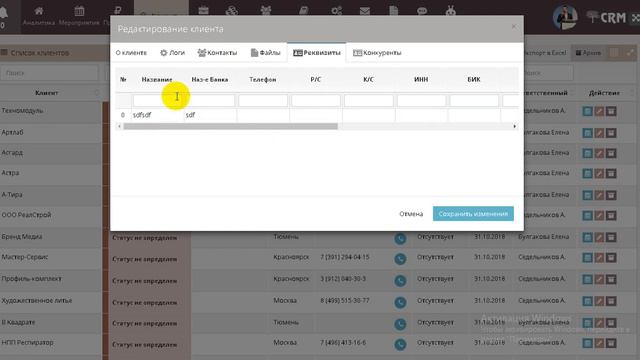Select the sdf bank name cell

pos(210,115)
